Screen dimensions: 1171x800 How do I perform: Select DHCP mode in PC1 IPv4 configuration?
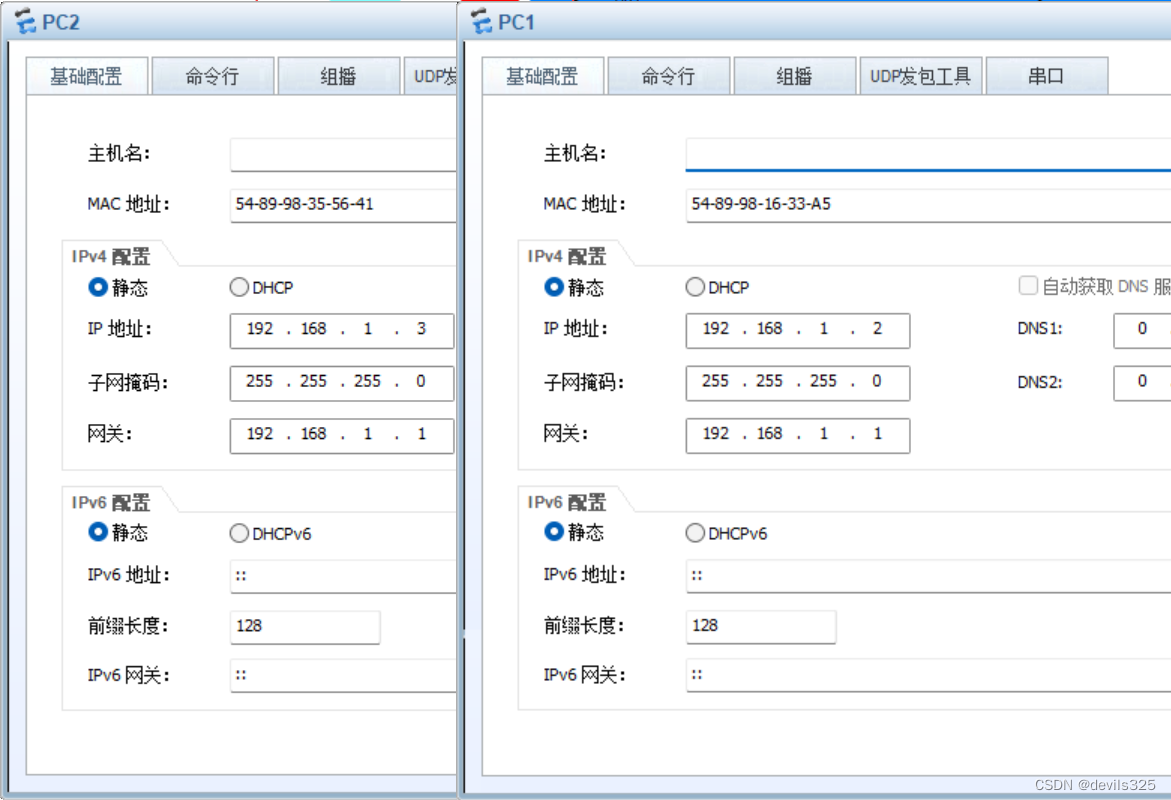(x=695, y=287)
